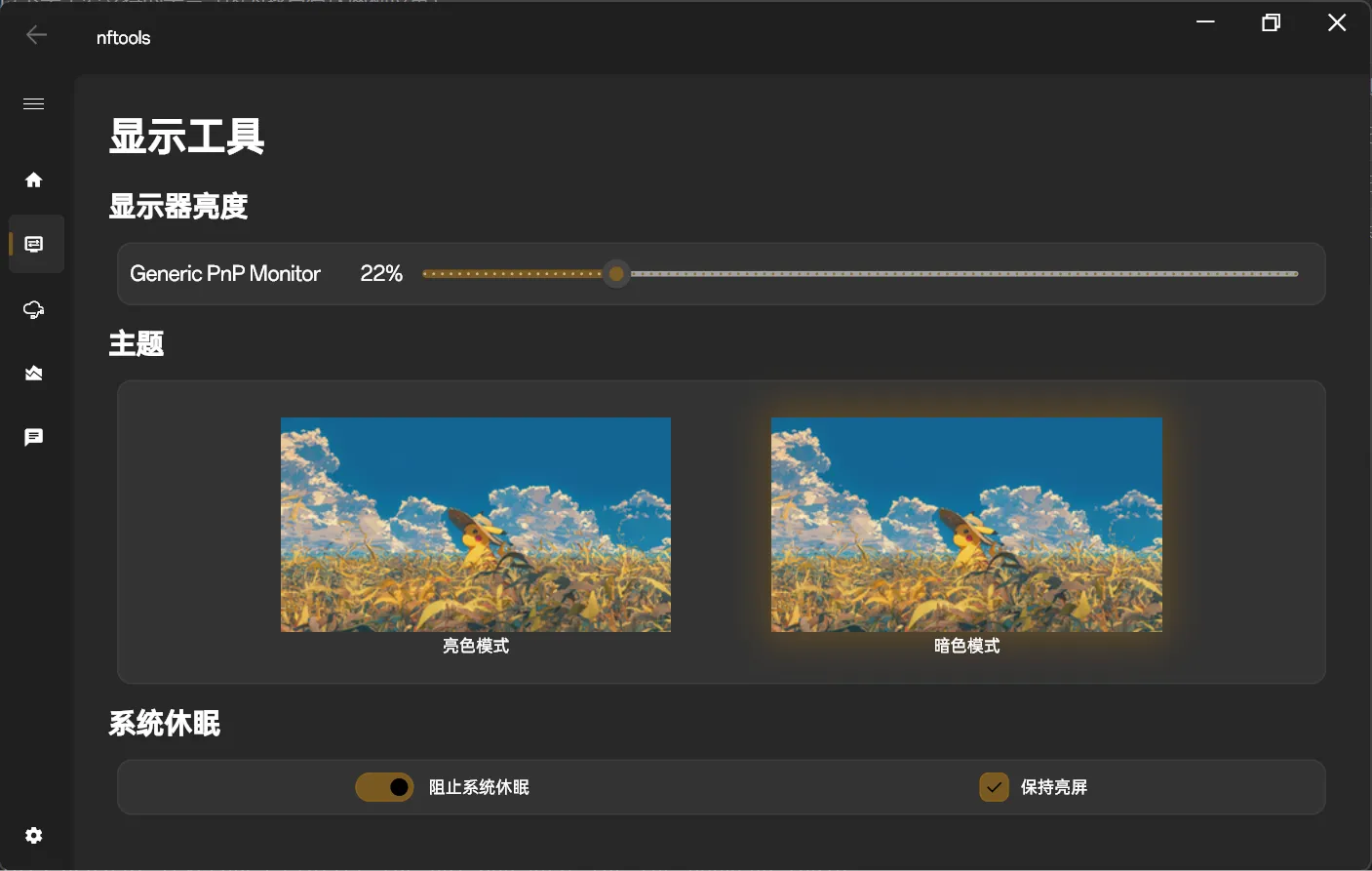Screen dimensions: 1372x871
Task: Uncheck the 保持亮屏 checkbox
Action: point(994,787)
